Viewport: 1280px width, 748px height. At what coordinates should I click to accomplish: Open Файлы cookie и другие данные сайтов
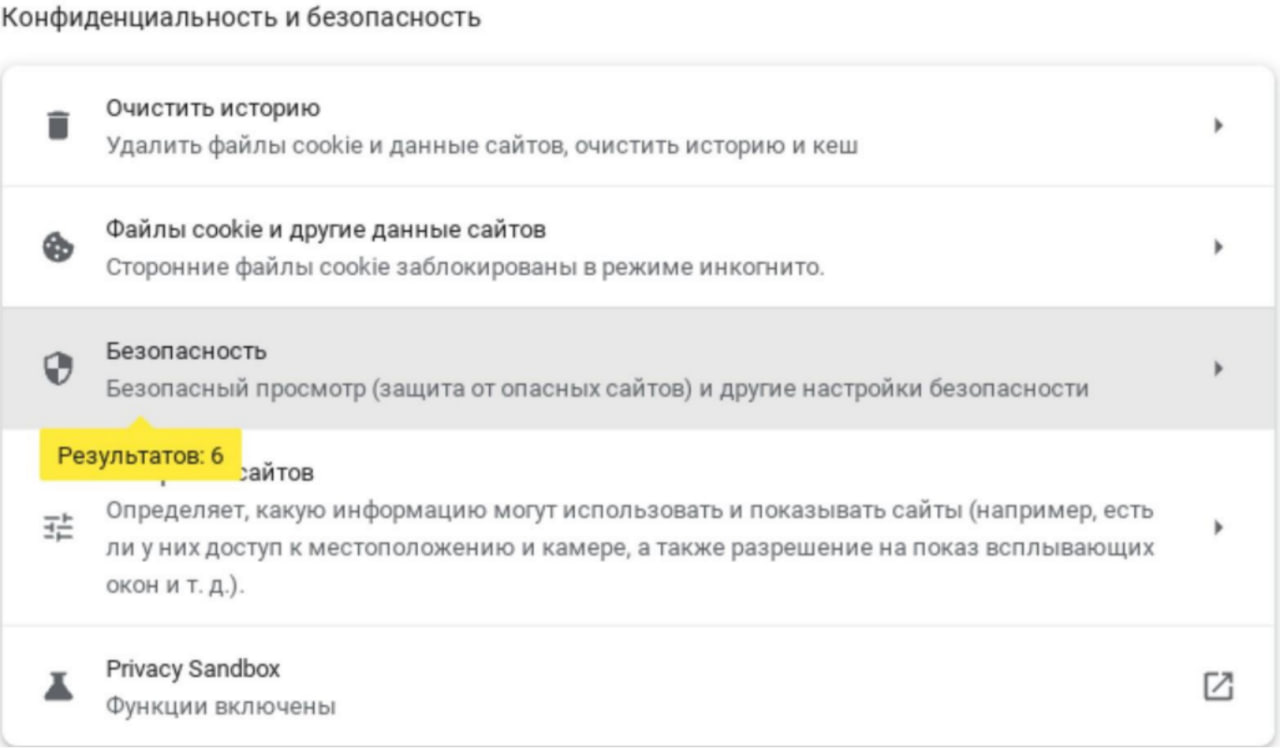[326, 230]
